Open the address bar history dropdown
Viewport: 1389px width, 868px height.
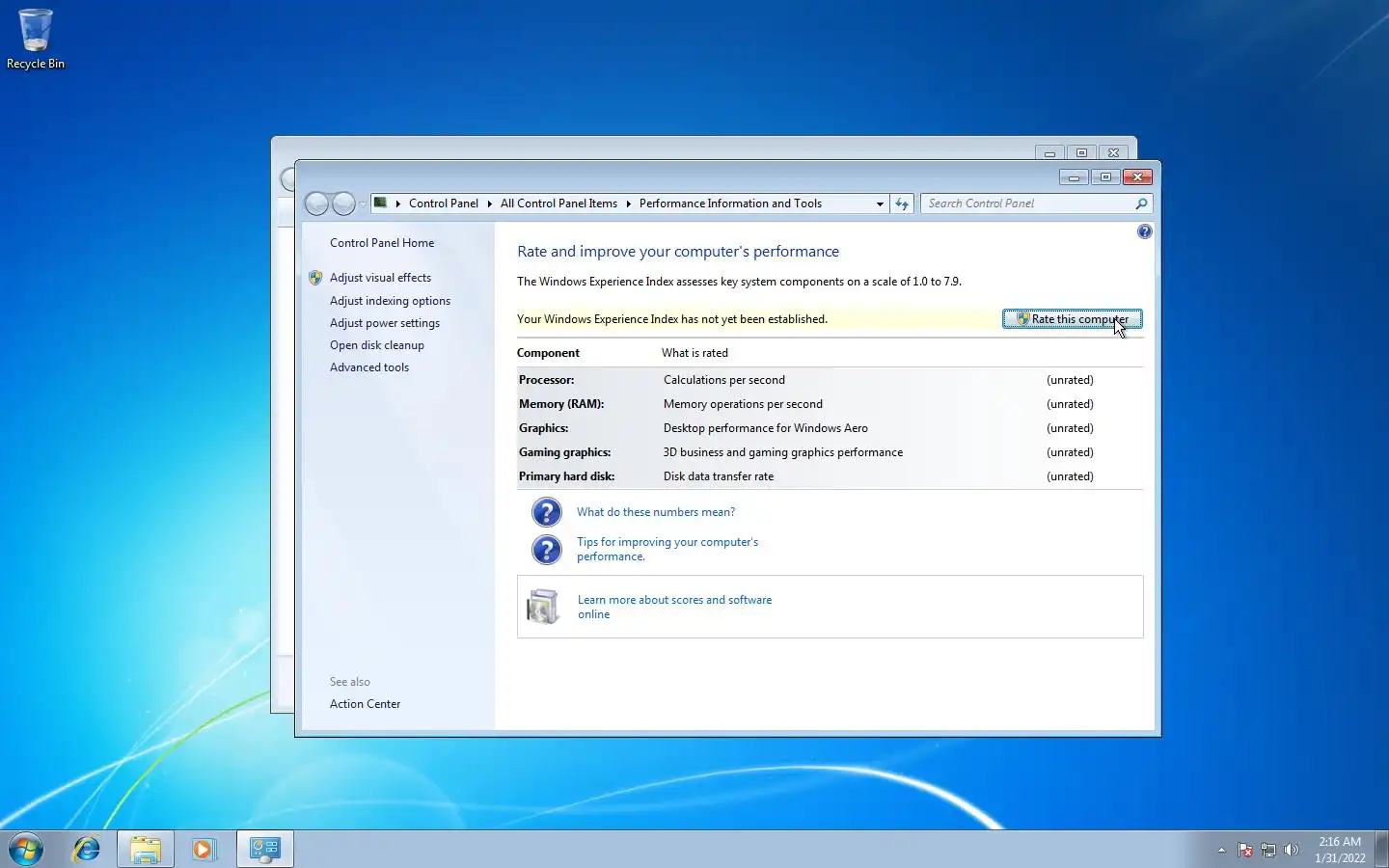pos(880,203)
